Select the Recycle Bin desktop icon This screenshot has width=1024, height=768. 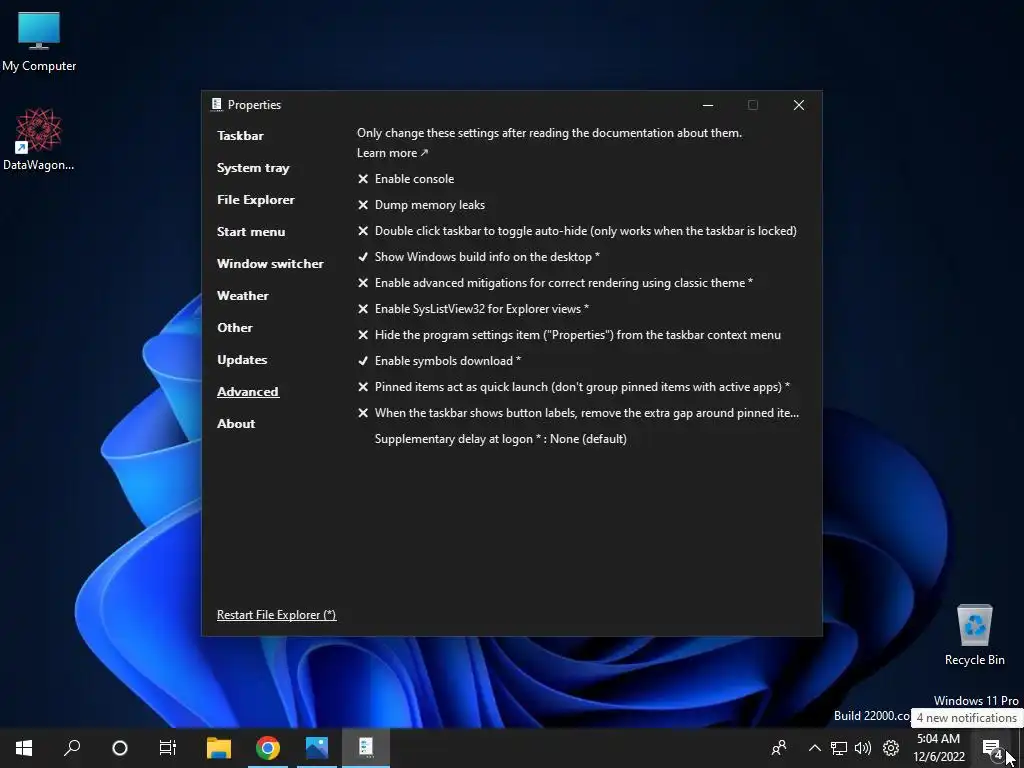(974, 635)
